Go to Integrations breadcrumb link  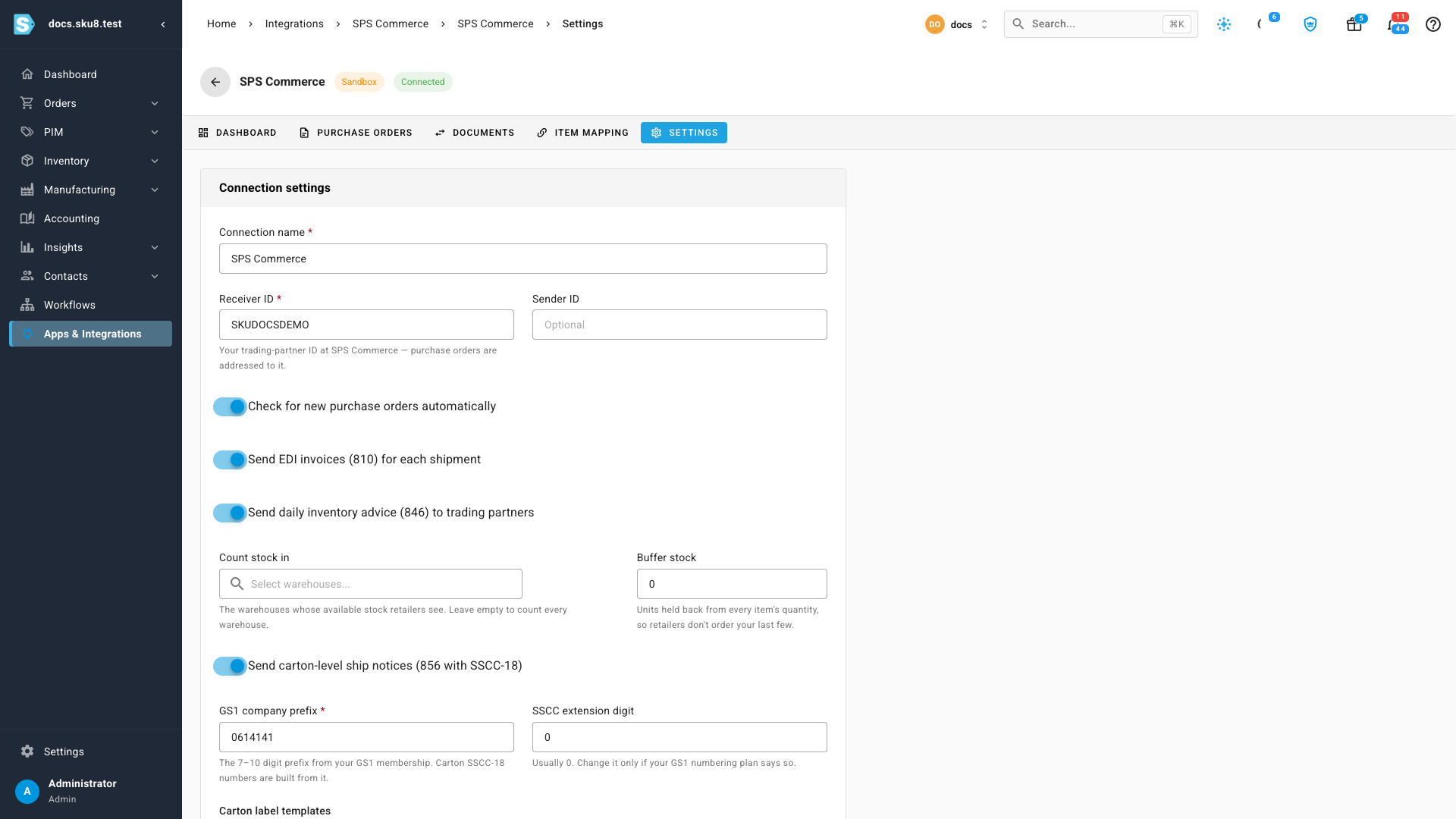pos(294,24)
